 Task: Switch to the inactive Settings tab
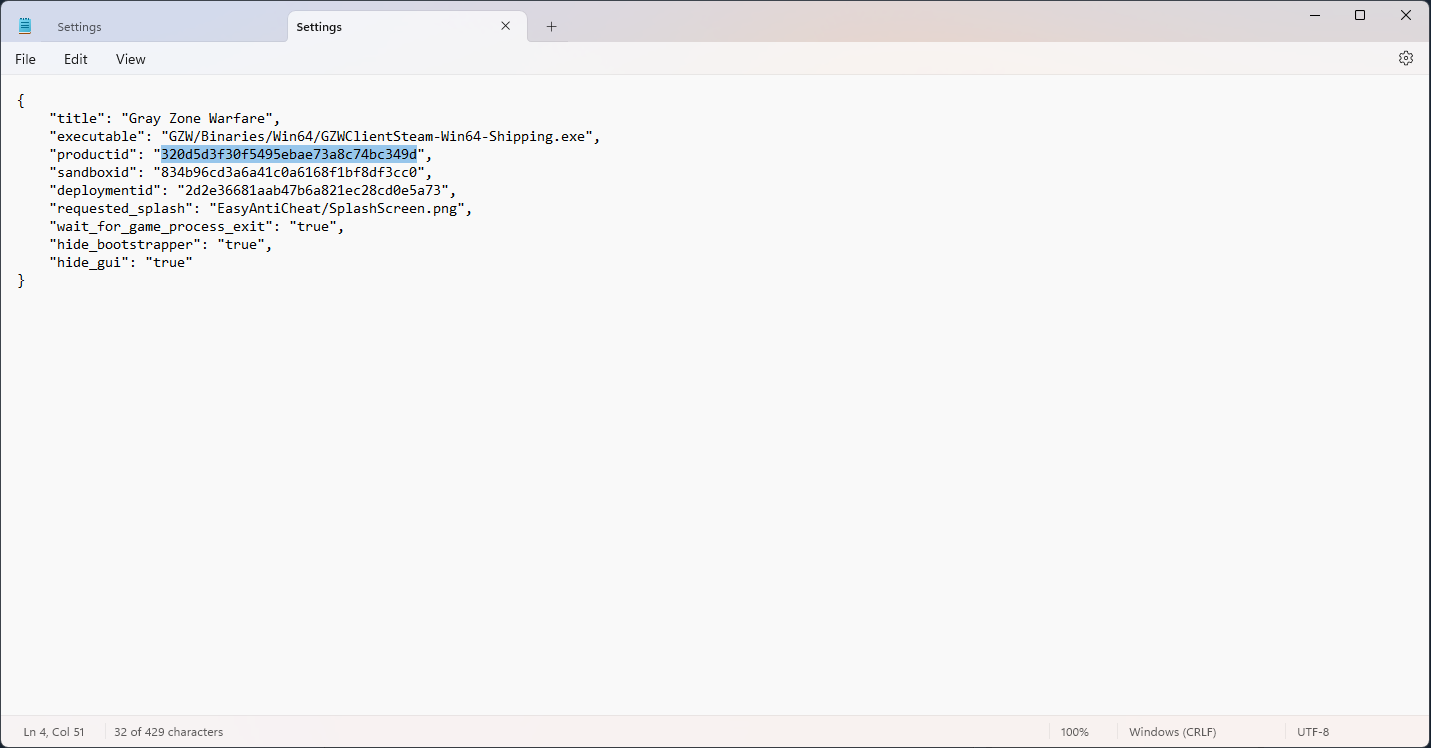tap(166, 27)
